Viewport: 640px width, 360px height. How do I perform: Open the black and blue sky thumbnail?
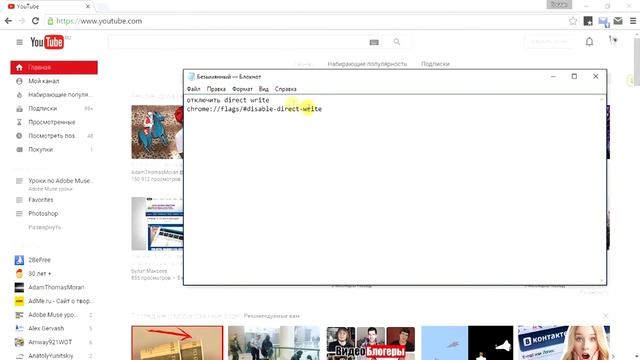pos(467,343)
